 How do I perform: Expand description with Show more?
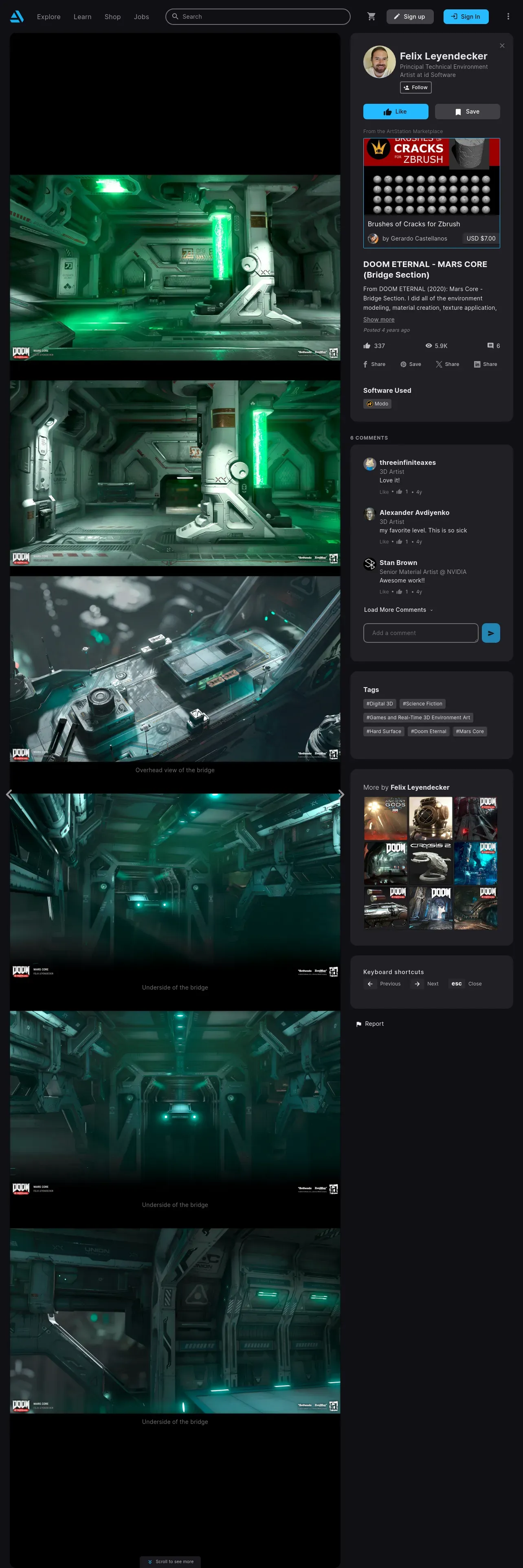point(379,320)
